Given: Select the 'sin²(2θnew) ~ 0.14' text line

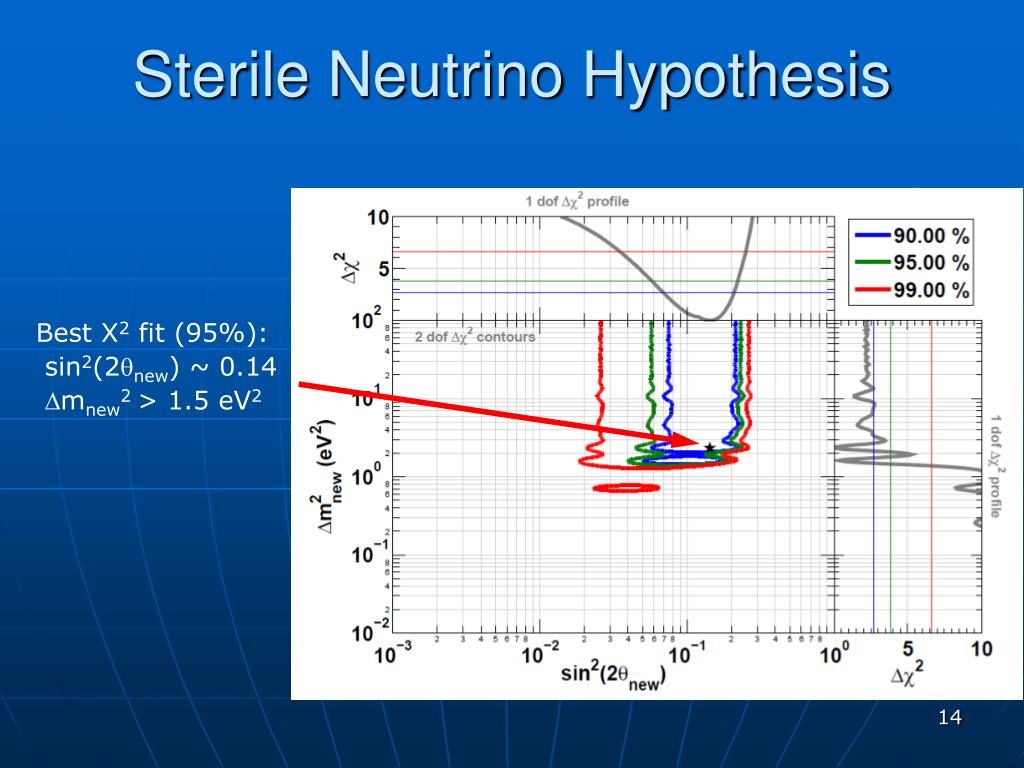Looking at the screenshot, I should (161, 368).
